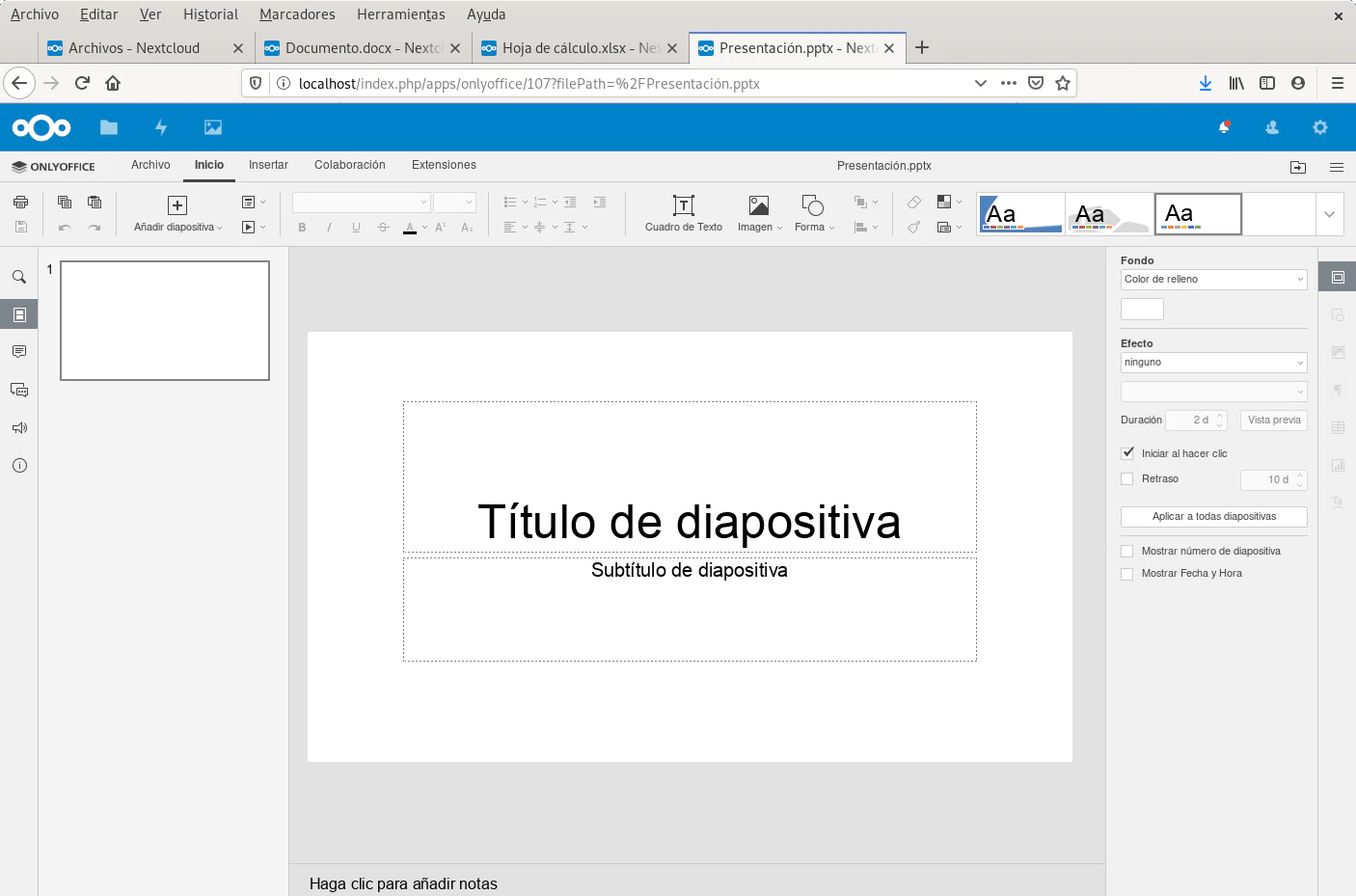Uncheck Iniciar al hacer clic
The height and width of the screenshot is (896, 1356).
coord(1127,453)
